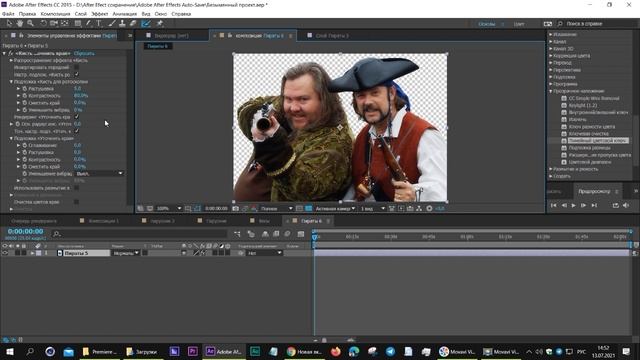The image size is (640, 360).
Task: Select the Clone Stamp tool
Action: pos(122,24)
